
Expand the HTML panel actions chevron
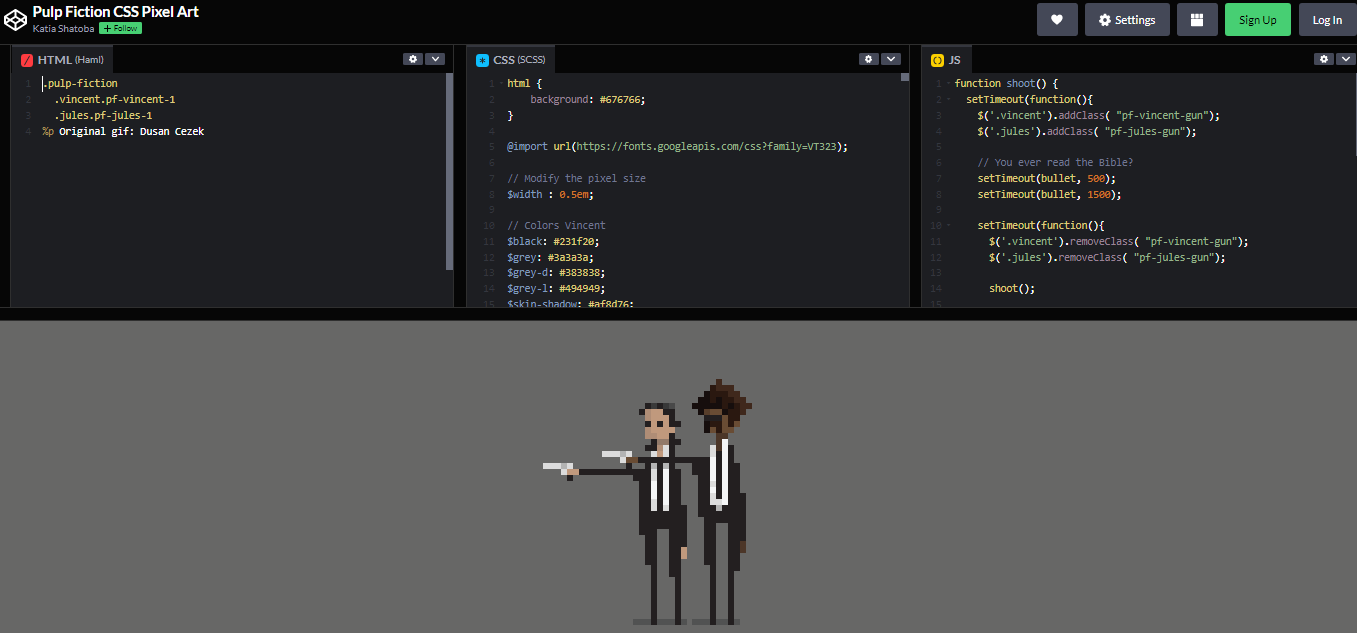point(435,59)
